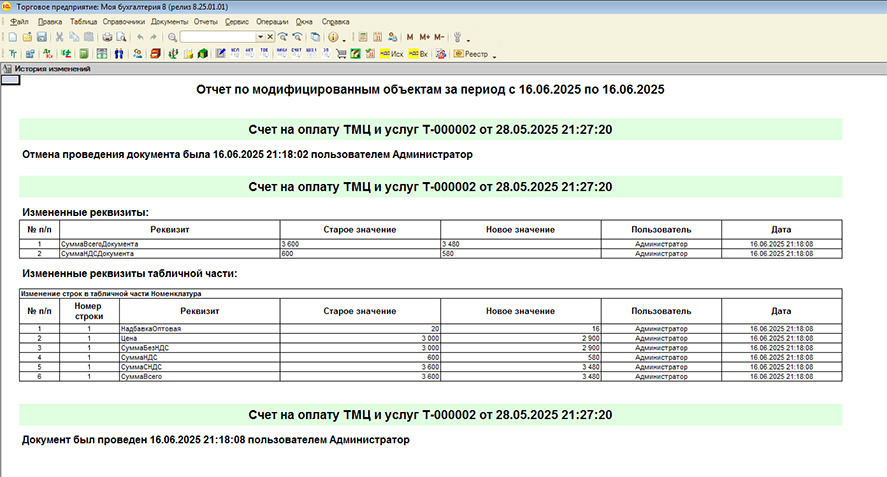Open the Отчеты menu
Viewport: 887px width, 477px height.
[207, 21]
